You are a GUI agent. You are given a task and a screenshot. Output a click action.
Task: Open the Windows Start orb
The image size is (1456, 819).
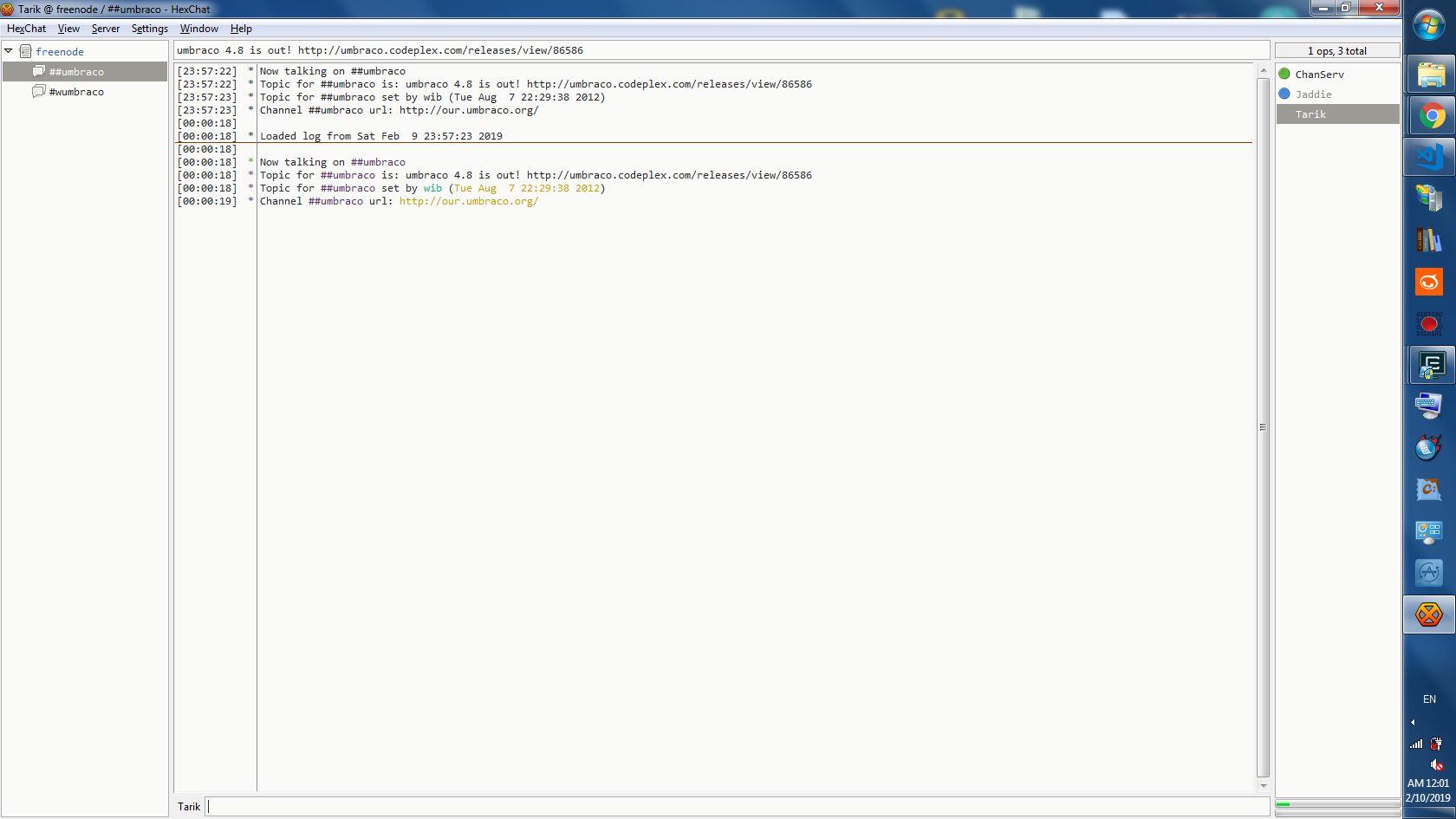[x=1429, y=24]
